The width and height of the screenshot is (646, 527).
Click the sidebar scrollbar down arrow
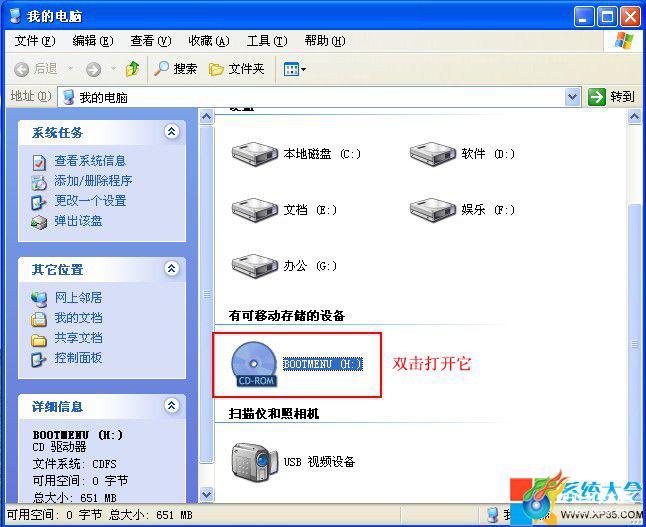pos(206,494)
